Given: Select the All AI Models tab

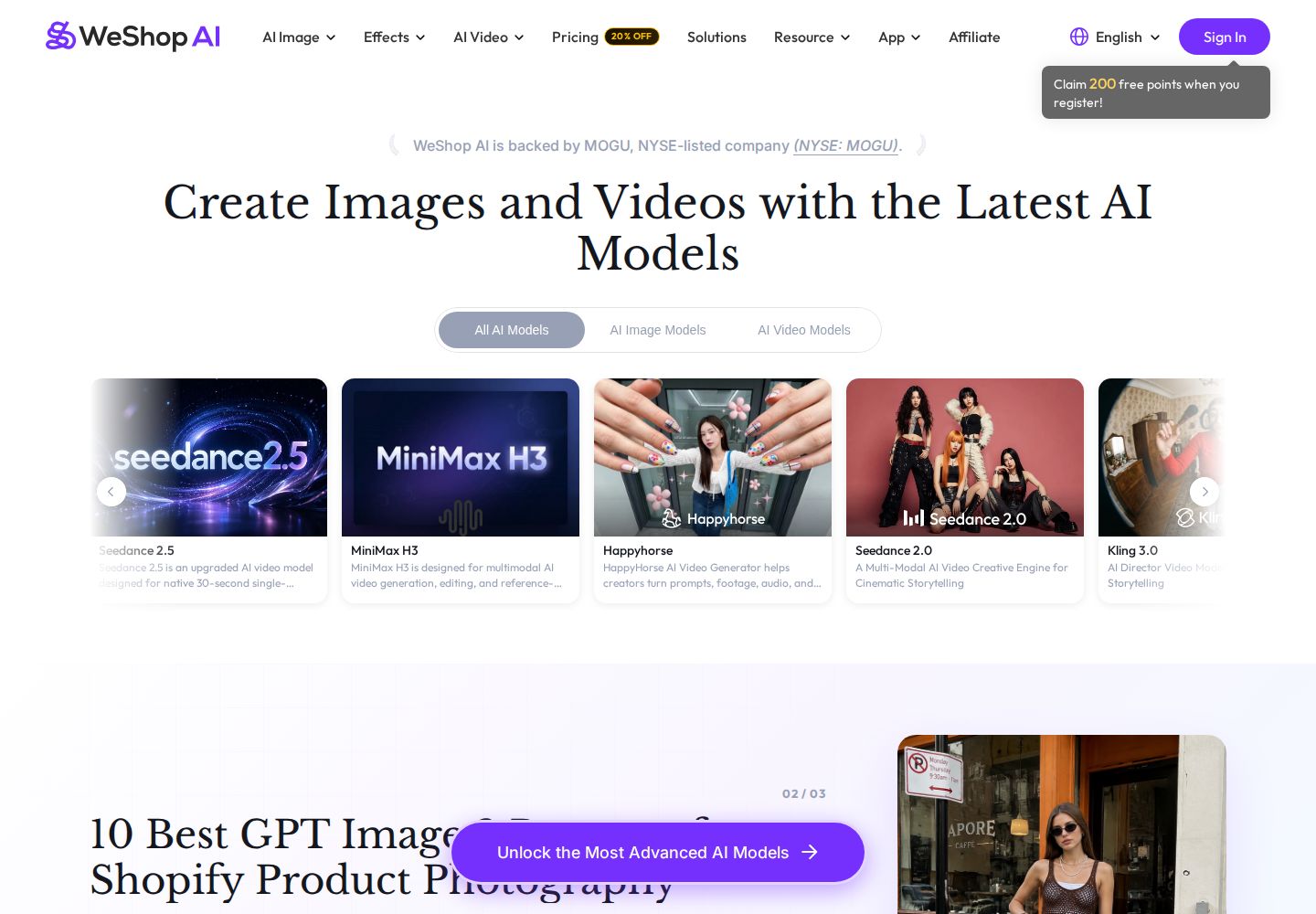Looking at the screenshot, I should [x=512, y=330].
